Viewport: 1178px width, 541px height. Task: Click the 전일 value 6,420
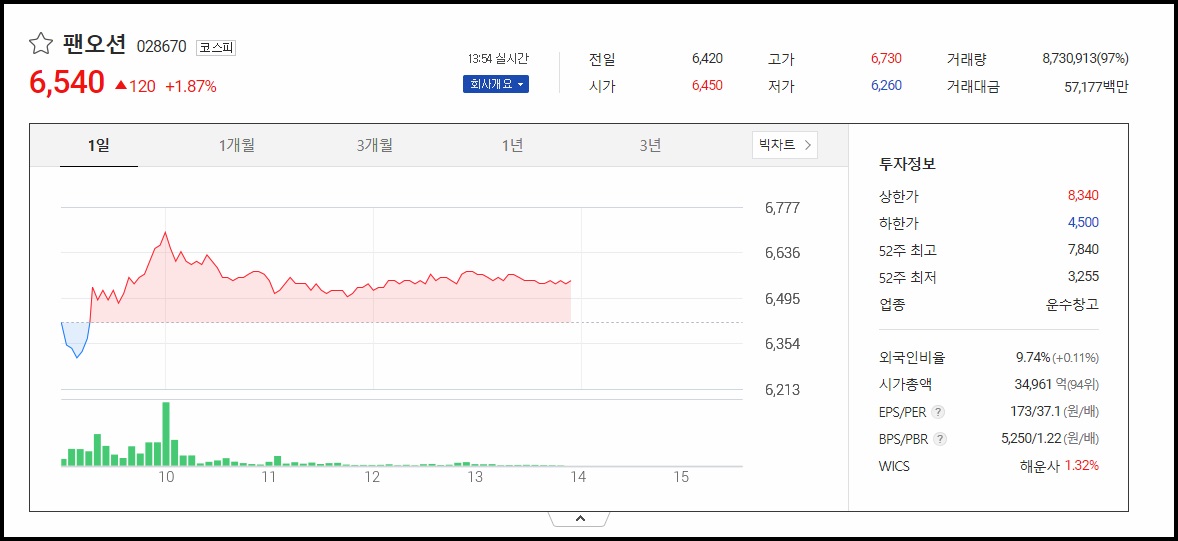(707, 59)
